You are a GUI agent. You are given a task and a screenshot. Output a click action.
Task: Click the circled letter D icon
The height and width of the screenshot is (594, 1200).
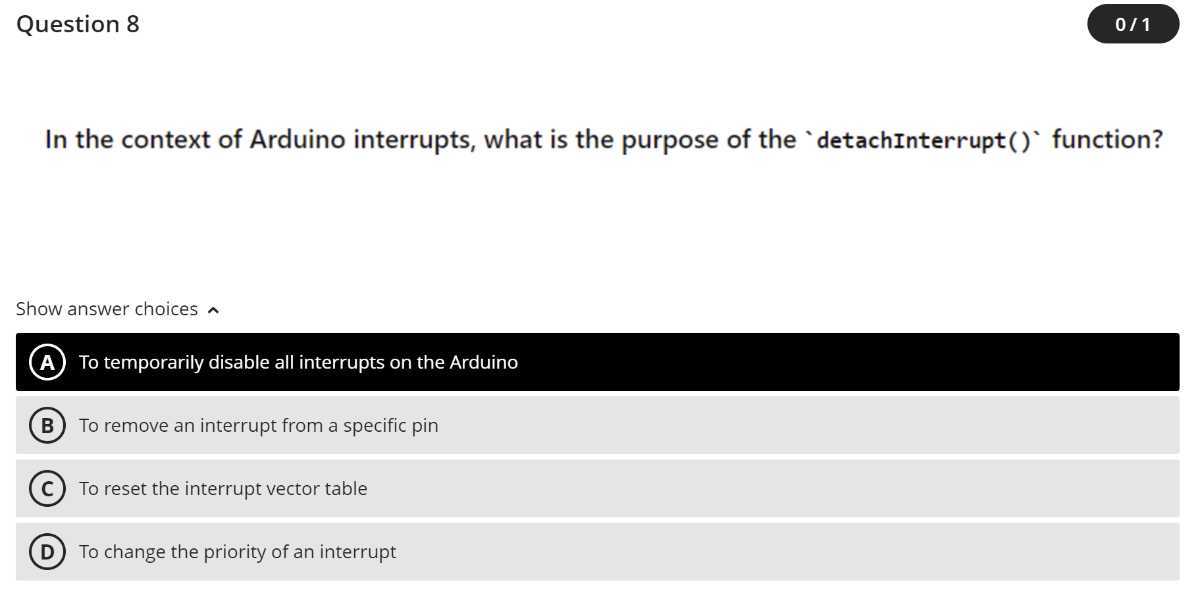coord(46,551)
